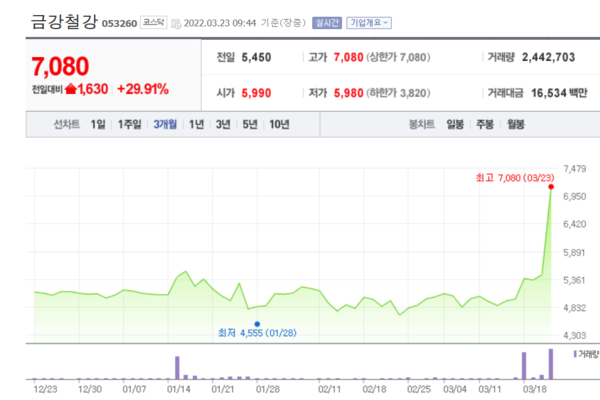Viewport: 600px width, 400px height.
Task: Click the blue 최저 marker dot on chart
Action: pyautogui.click(x=257, y=324)
